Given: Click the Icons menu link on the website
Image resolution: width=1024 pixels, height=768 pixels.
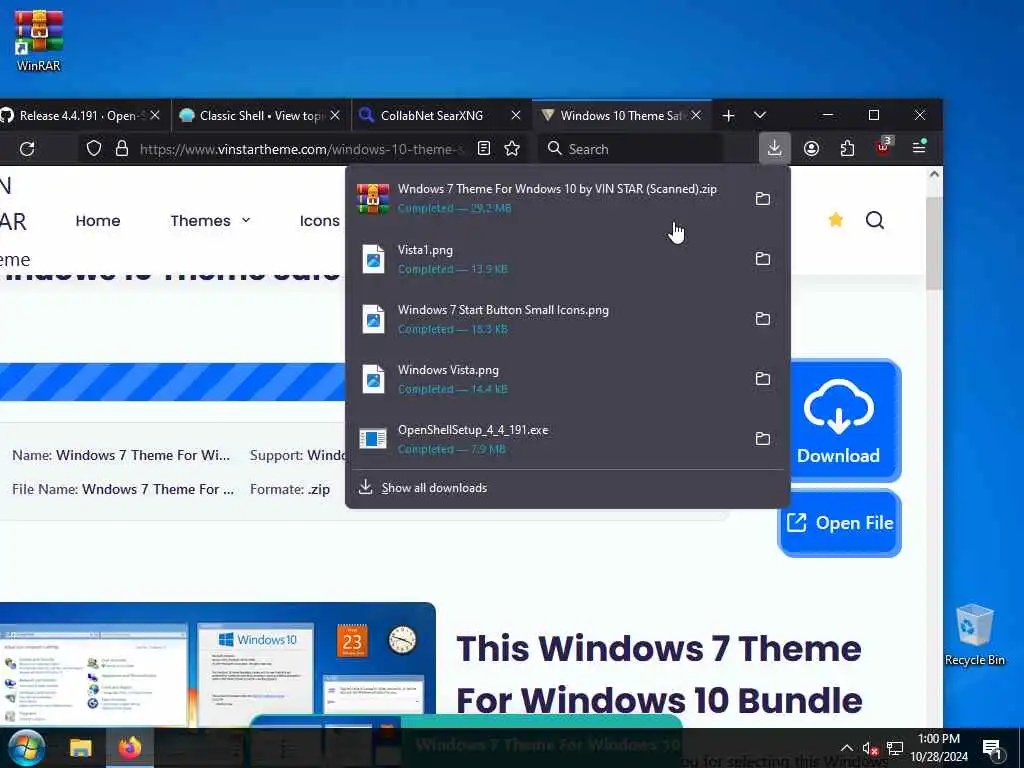Looking at the screenshot, I should 319,221.
